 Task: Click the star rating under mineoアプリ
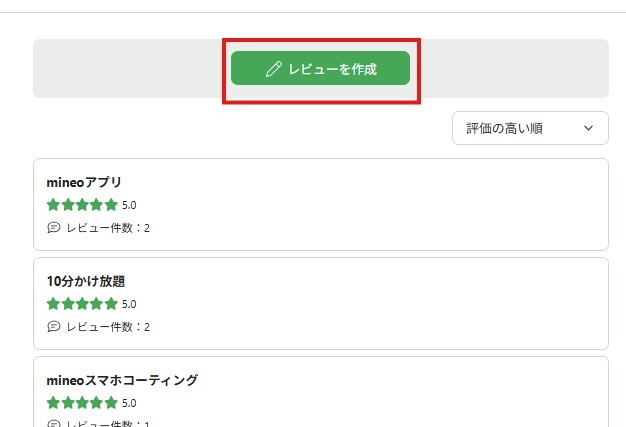(x=82, y=205)
